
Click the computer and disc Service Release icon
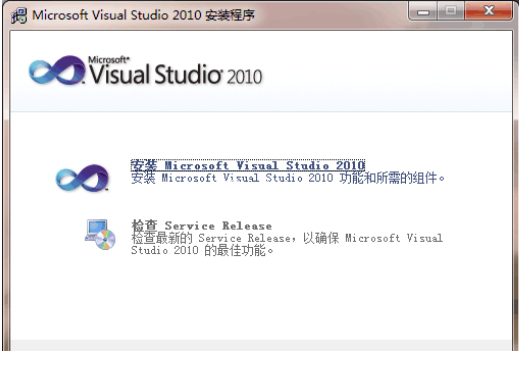point(100,234)
